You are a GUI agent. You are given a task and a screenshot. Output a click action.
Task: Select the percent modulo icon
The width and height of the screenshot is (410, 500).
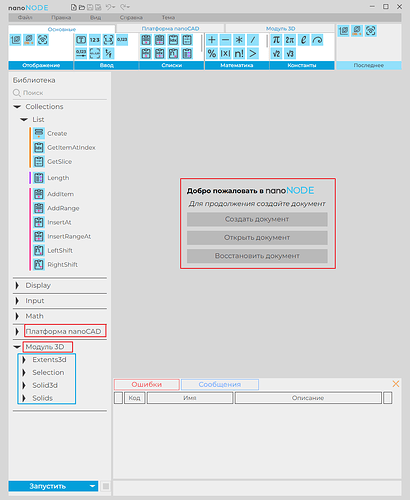212,53
